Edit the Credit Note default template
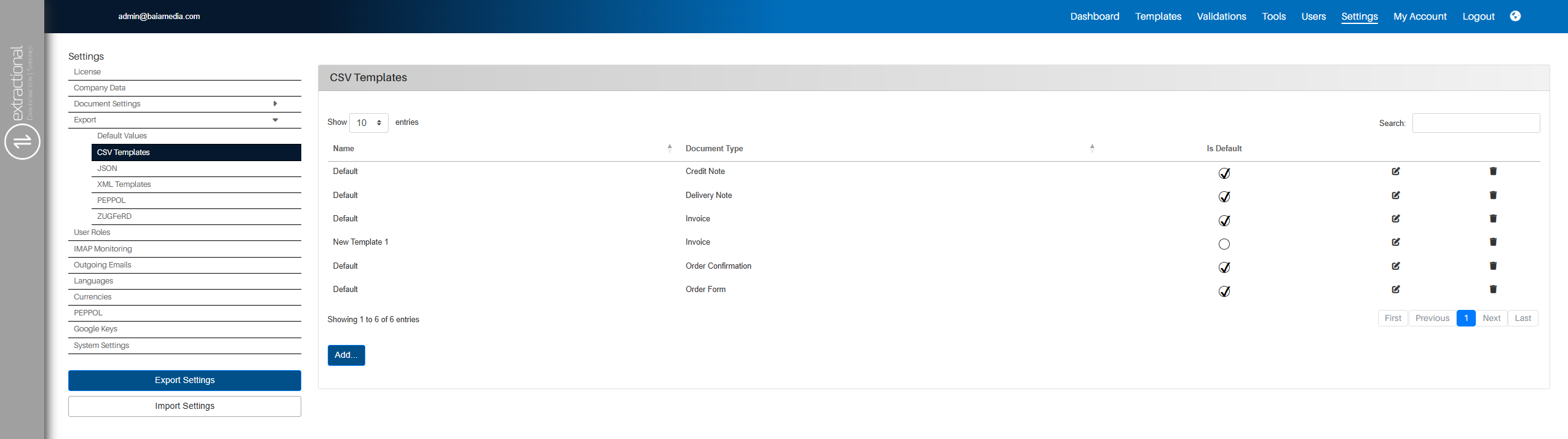Image resolution: width=1568 pixels, height=439 pixels. [1395, 172]
